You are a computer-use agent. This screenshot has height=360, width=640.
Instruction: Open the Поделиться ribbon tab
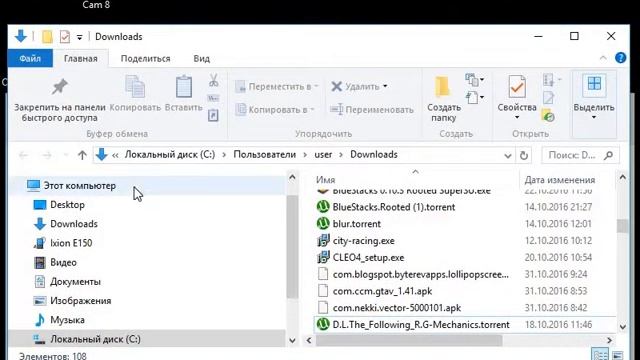click(145, 58)
